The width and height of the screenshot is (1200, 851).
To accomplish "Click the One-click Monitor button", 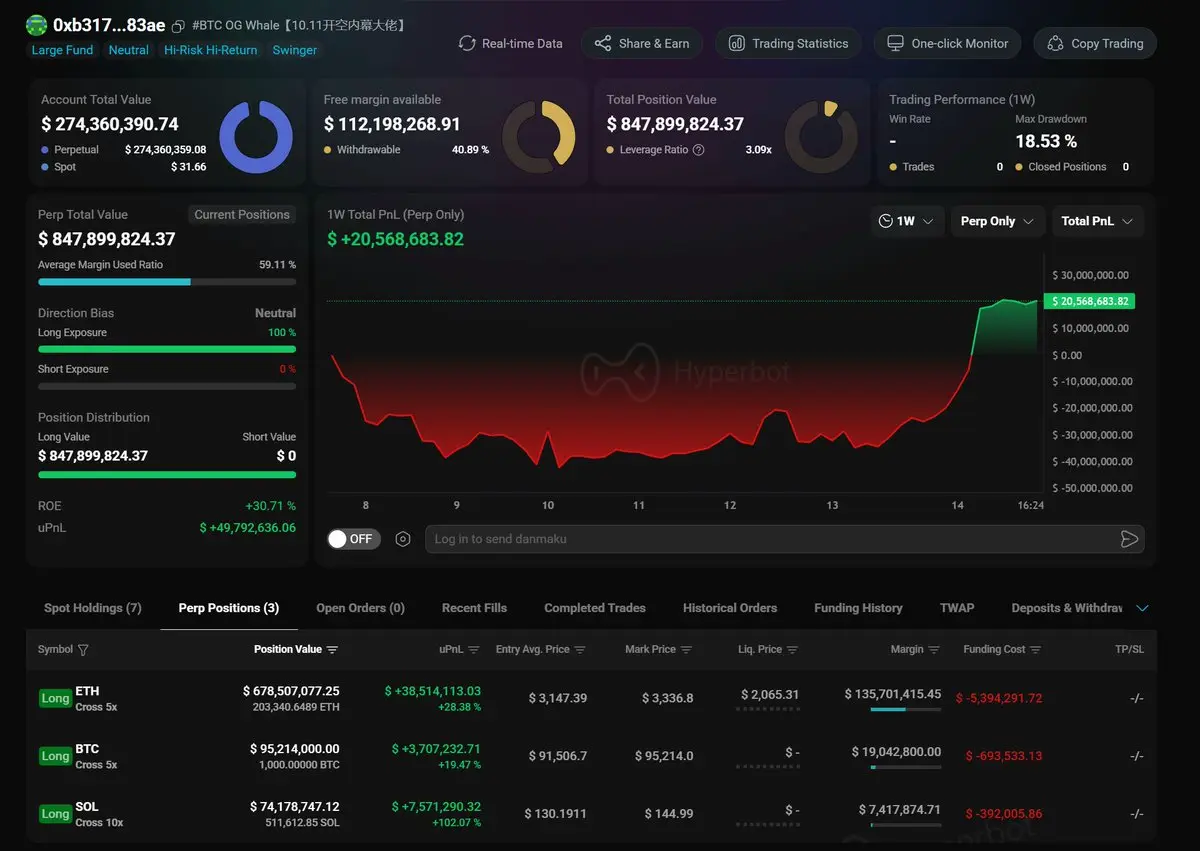I will click(947, 43).
